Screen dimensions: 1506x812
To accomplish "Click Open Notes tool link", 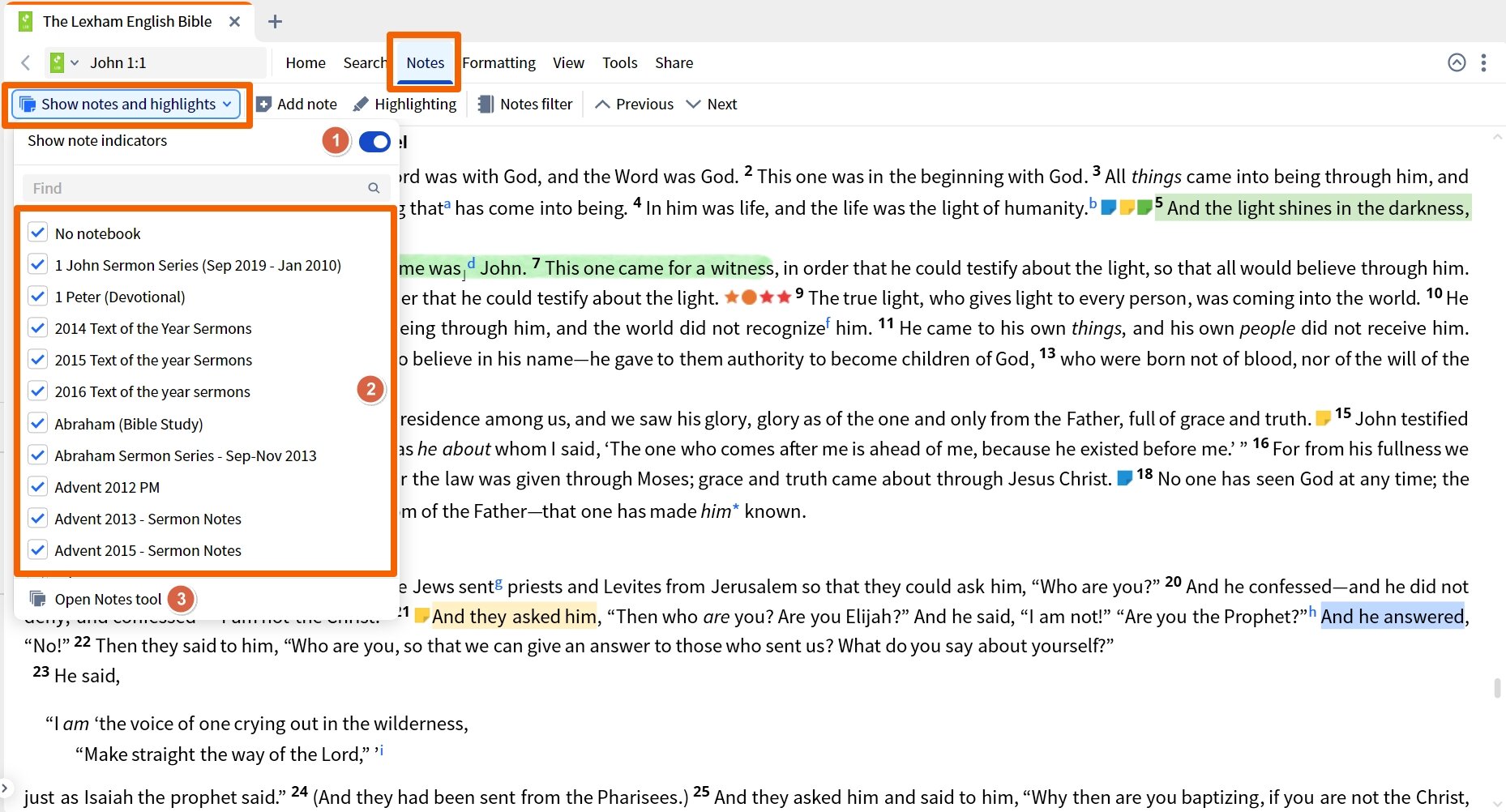I will tap(96, 599).
